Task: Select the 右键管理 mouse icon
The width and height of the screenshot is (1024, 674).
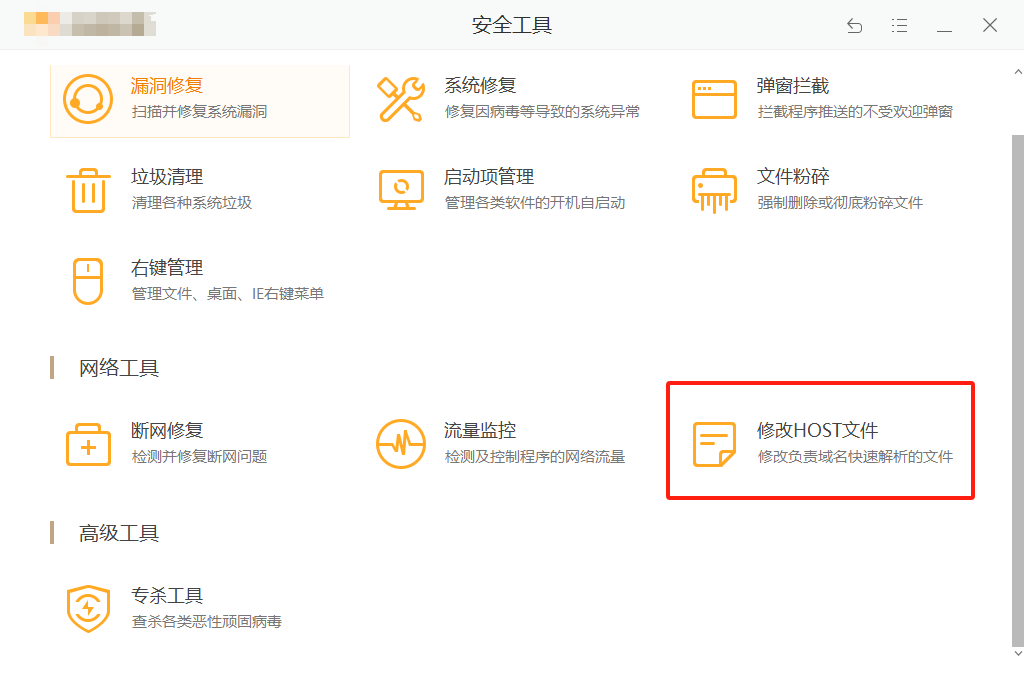Action: (88, 281)
